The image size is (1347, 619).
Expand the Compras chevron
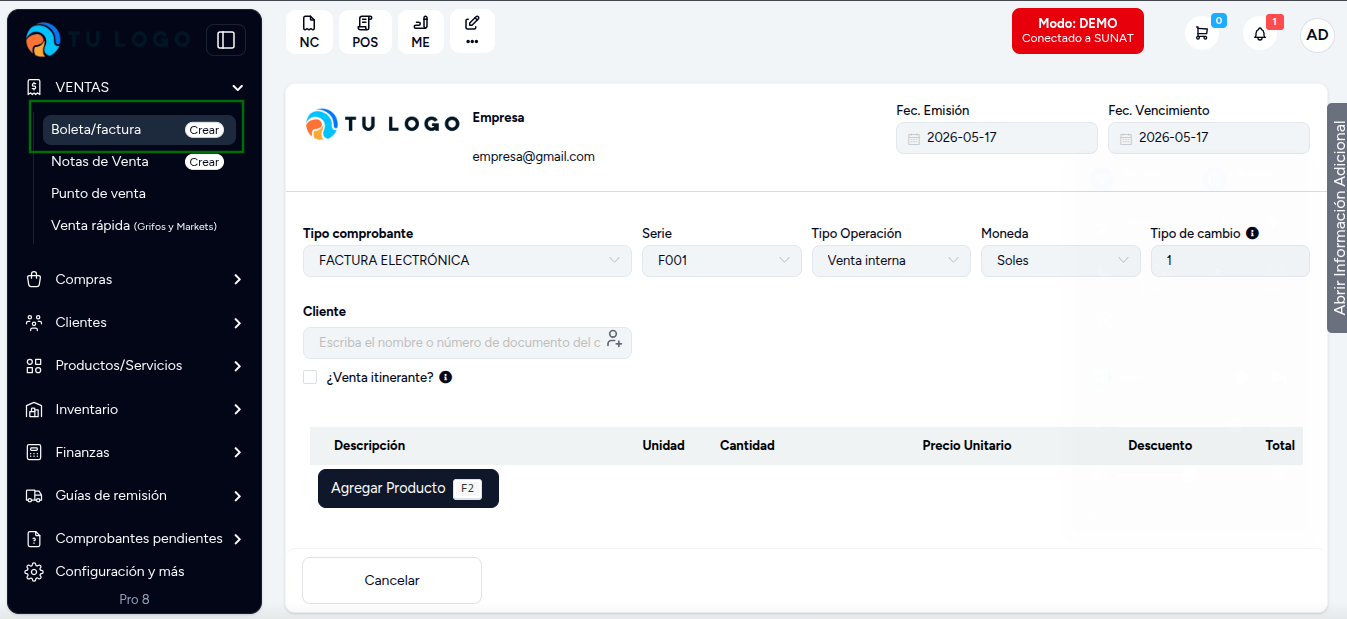tap(237, 279)
